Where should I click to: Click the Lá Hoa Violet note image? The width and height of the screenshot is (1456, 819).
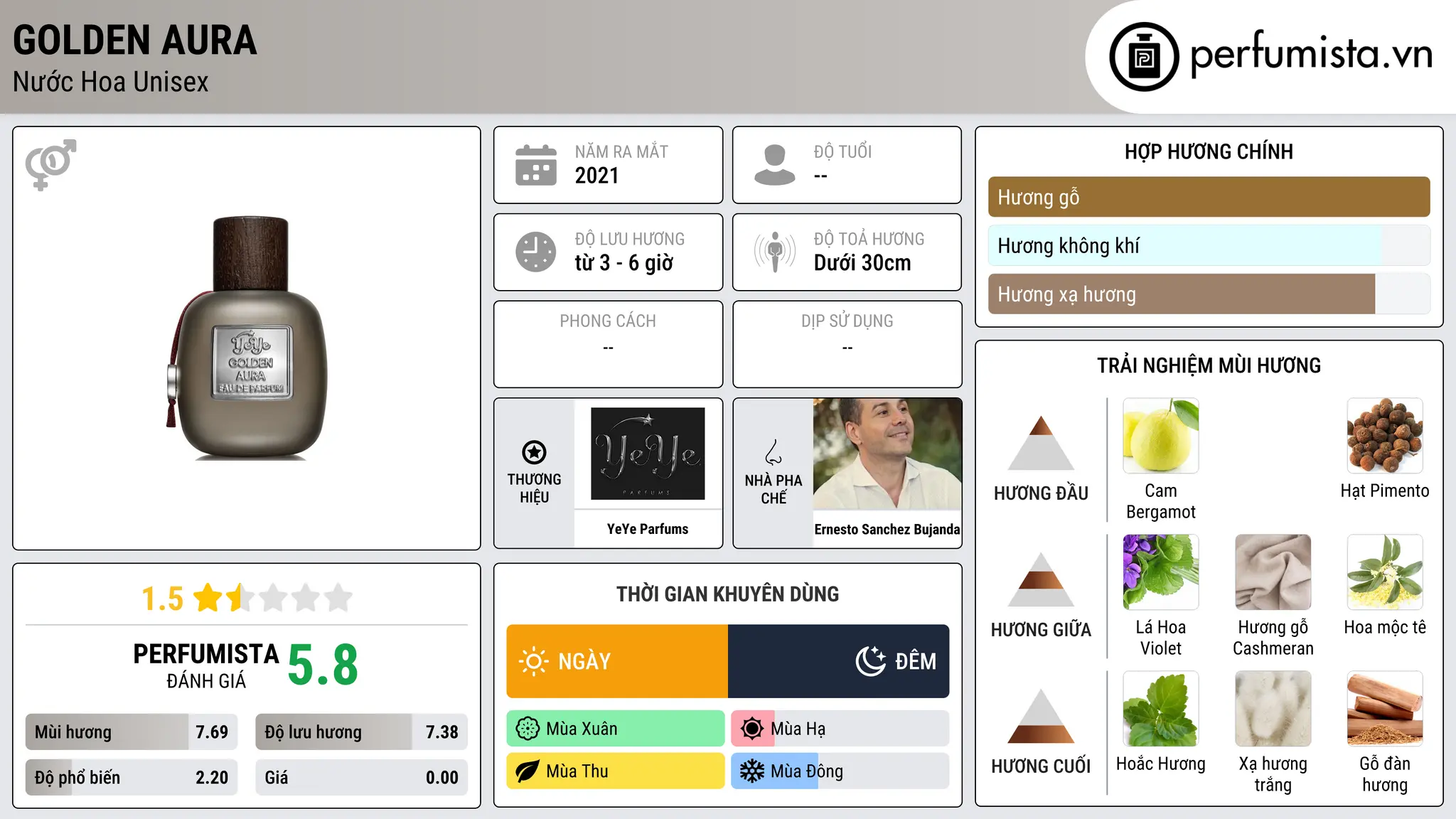tap(1161, 572)
